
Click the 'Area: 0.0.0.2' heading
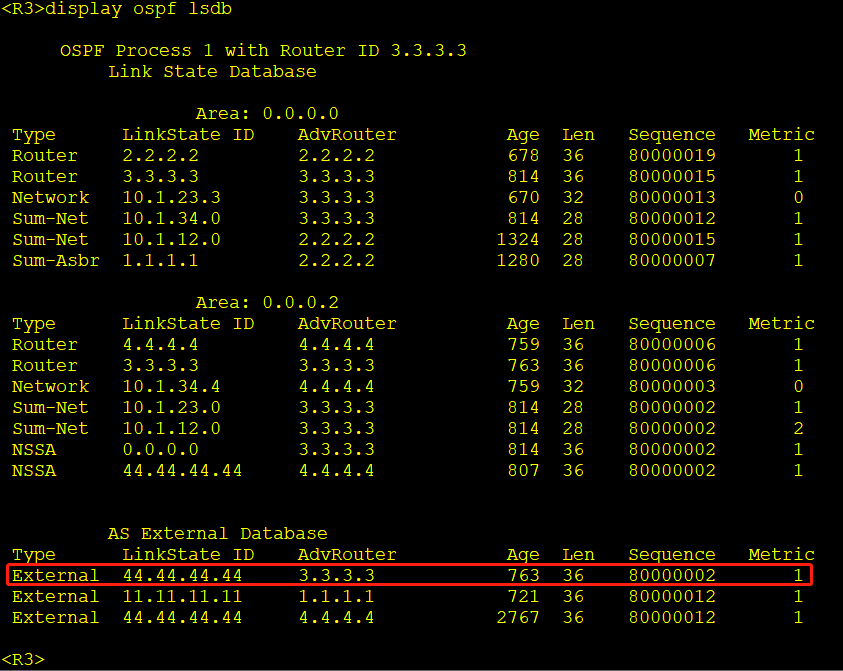(x=267, y=302)
